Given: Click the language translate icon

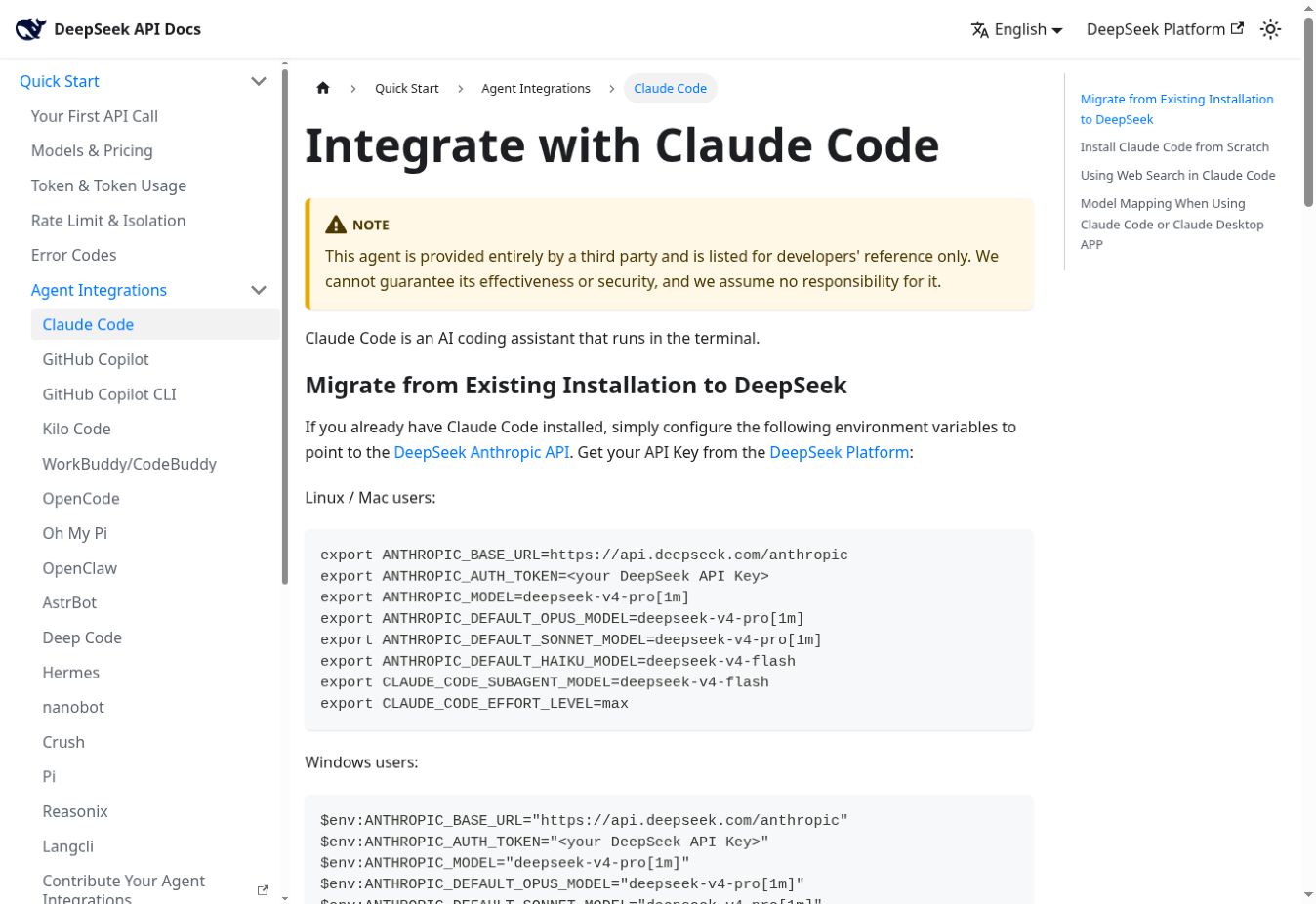Looking at the screenshot, I should tap(980, 30).
